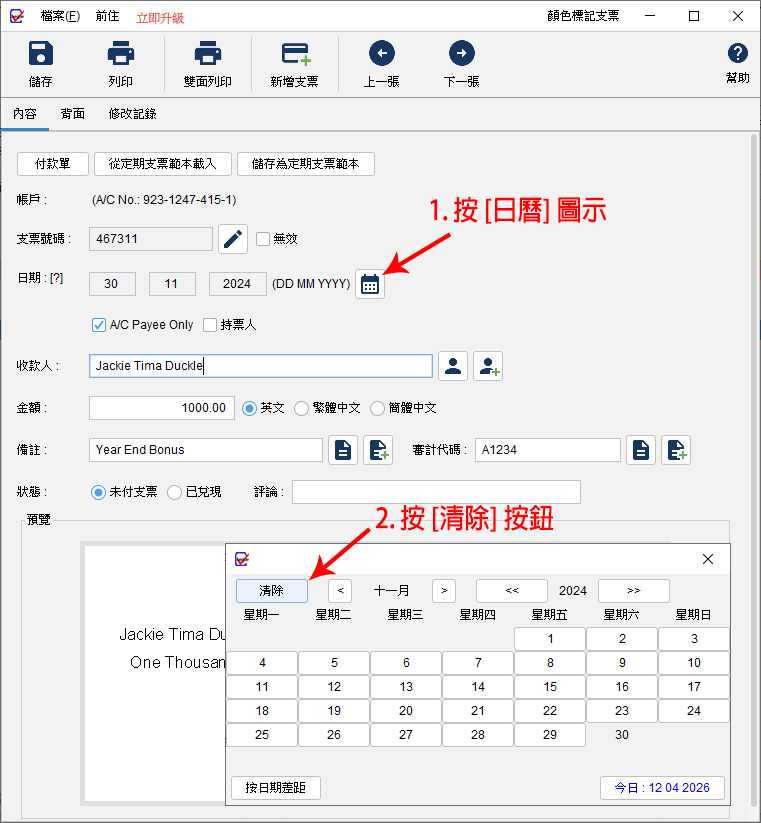Screen dimensions: 761x823
Task: Click the 按日期差距 button
Action: [276, 787]
